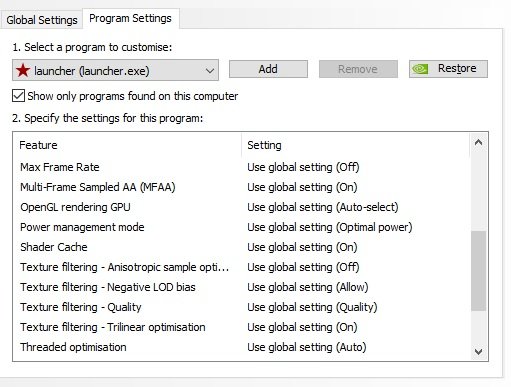Open the program selection dropdown chevron
Screen dimensions: 511x387
210,71
